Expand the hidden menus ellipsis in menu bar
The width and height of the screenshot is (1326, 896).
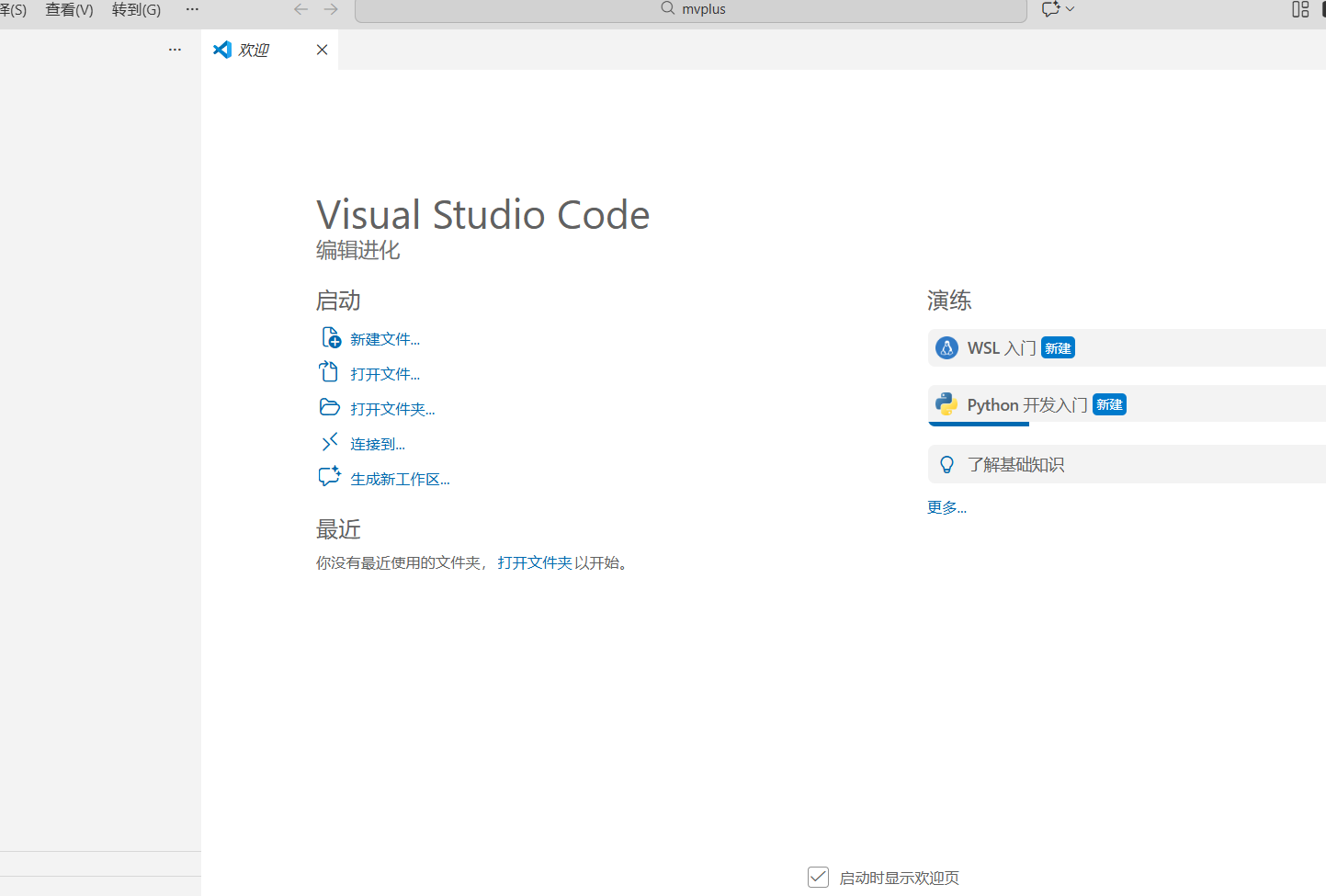tap(192, 9)
